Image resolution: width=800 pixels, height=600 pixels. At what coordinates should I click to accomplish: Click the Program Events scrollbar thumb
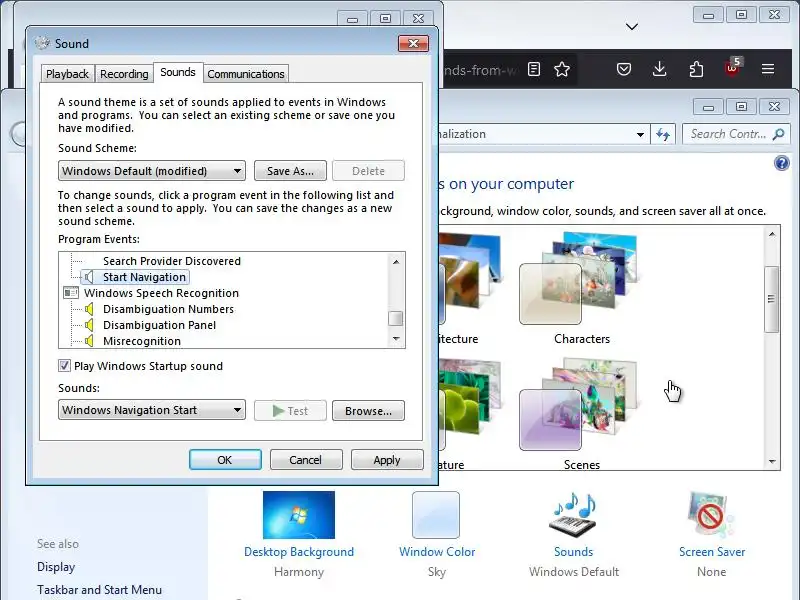[x=396, y=318]
